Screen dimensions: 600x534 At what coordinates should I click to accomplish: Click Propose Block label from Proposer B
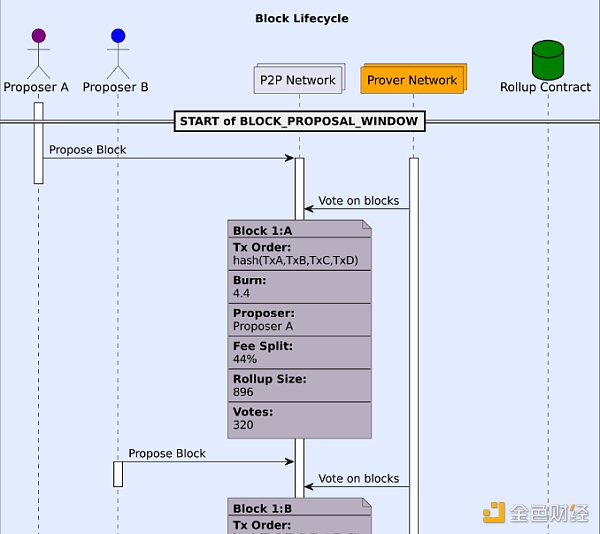tap(166, 453)
